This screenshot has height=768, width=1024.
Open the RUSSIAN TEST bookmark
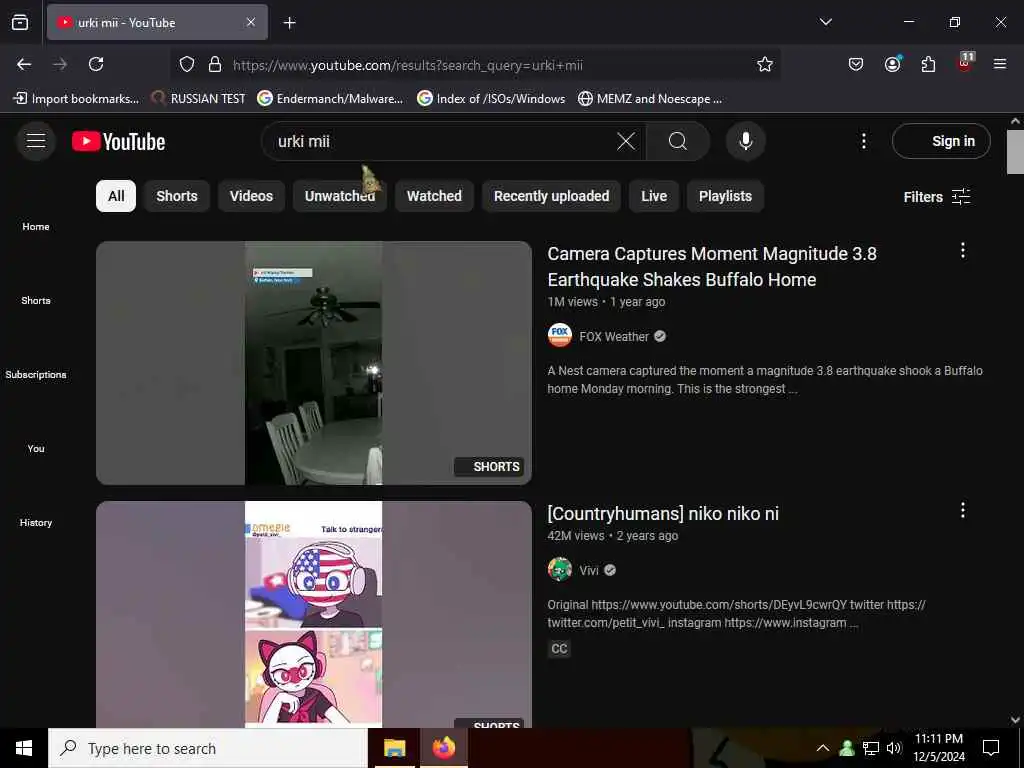click(x=198, y=99)
